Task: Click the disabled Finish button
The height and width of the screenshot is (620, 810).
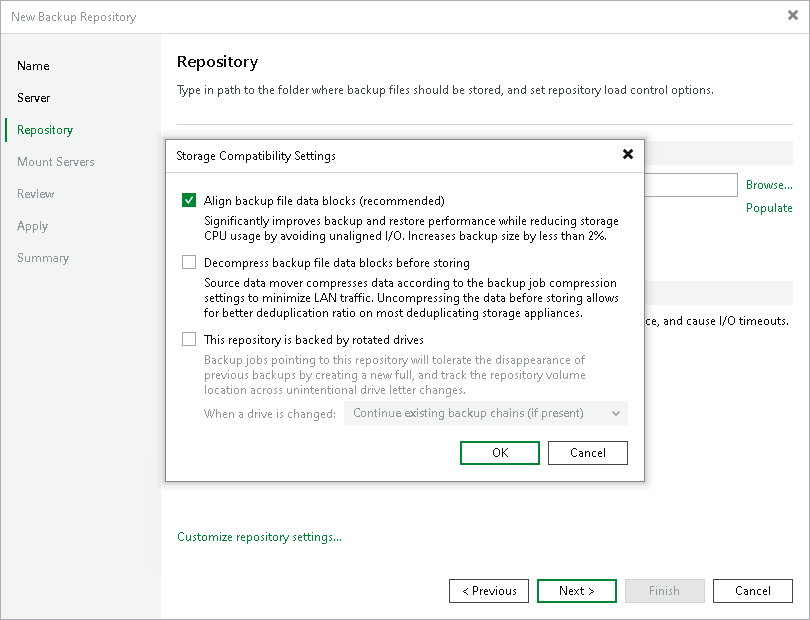Action: point(664,591)
